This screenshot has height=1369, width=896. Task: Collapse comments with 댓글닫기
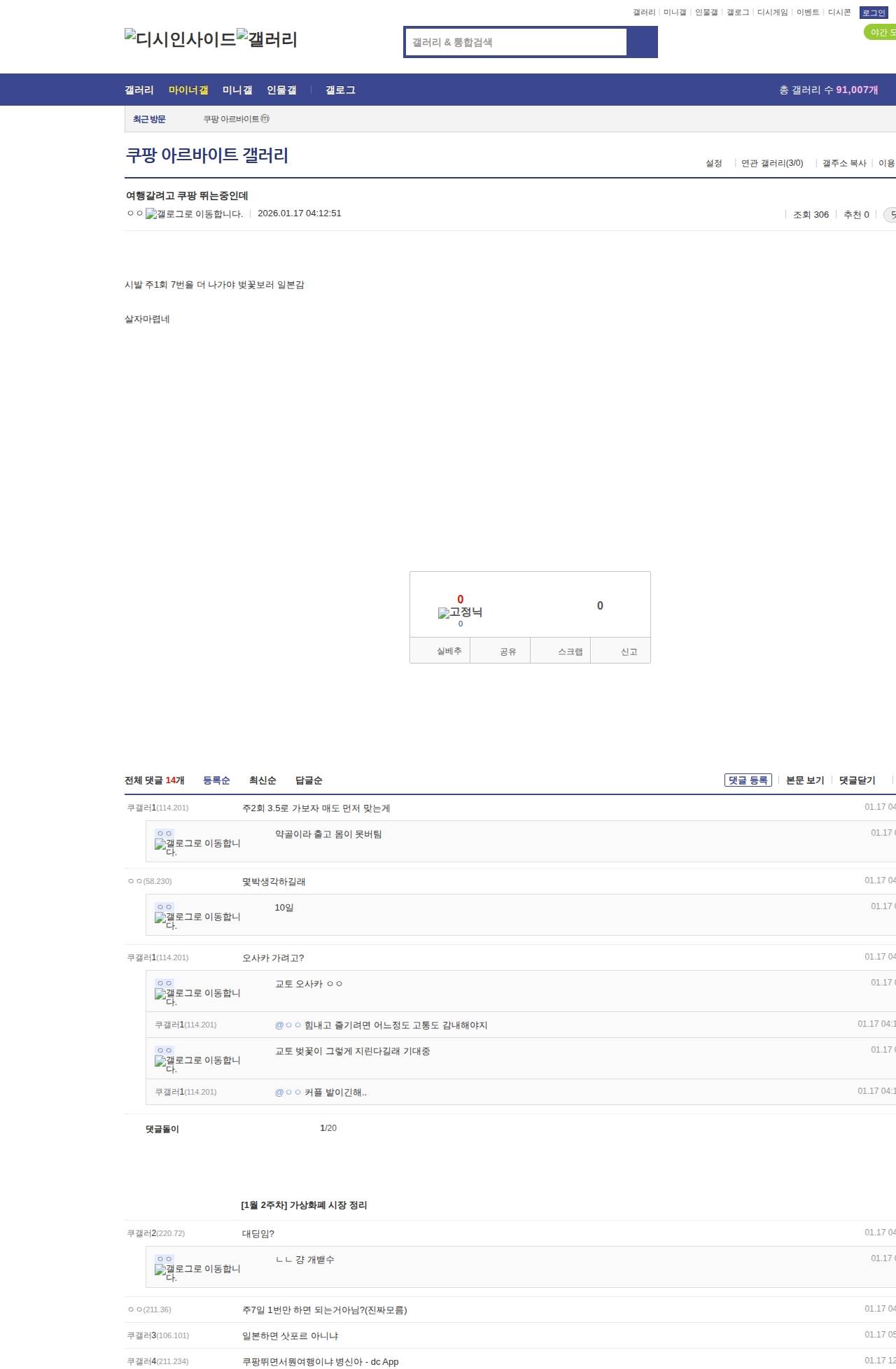click(857, 780)
